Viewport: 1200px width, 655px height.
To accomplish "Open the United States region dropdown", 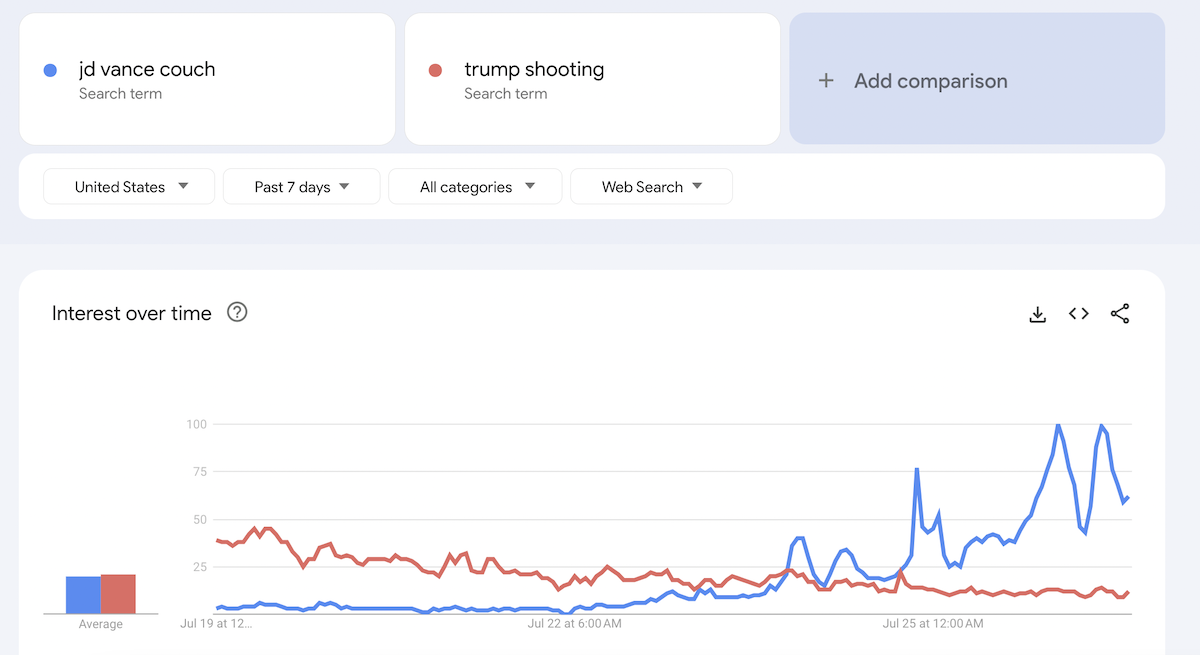I will (129, 187).
